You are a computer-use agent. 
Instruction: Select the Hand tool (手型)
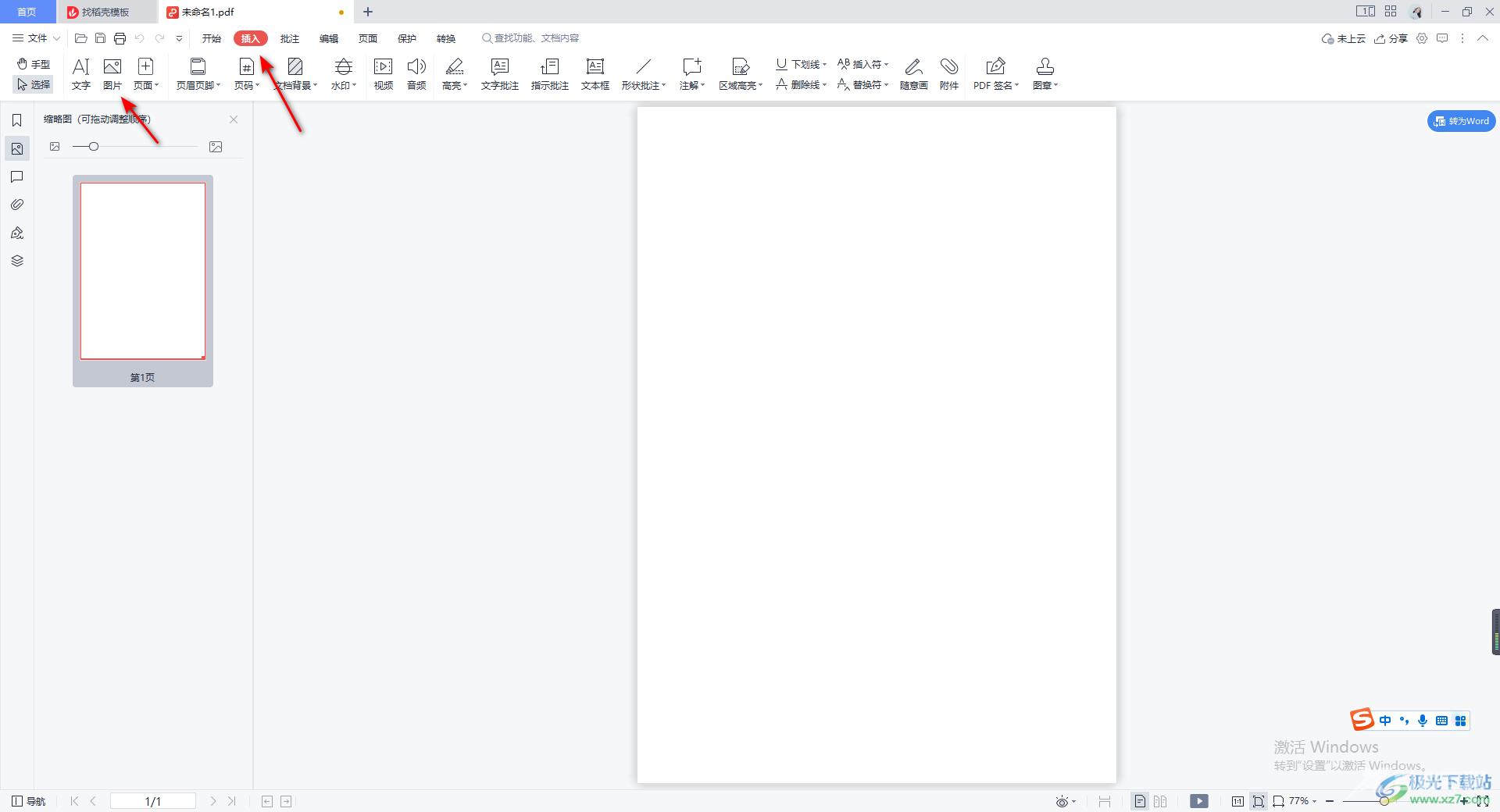tap(34, 64)
